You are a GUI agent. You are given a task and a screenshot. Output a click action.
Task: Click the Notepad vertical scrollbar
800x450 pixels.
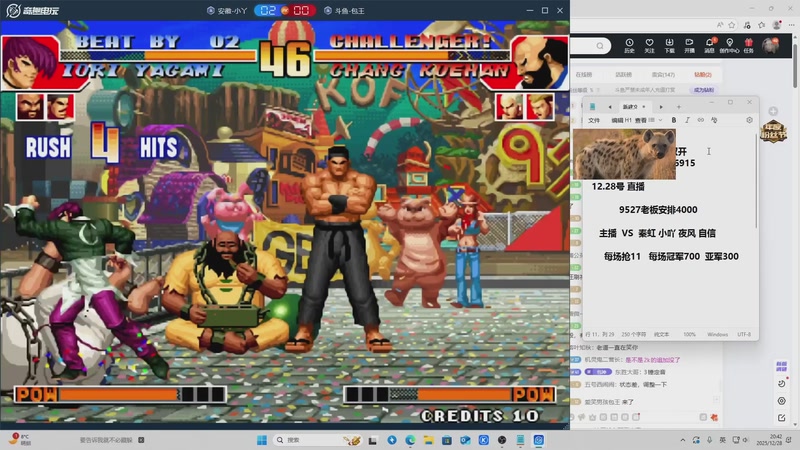tap(756, 179)
